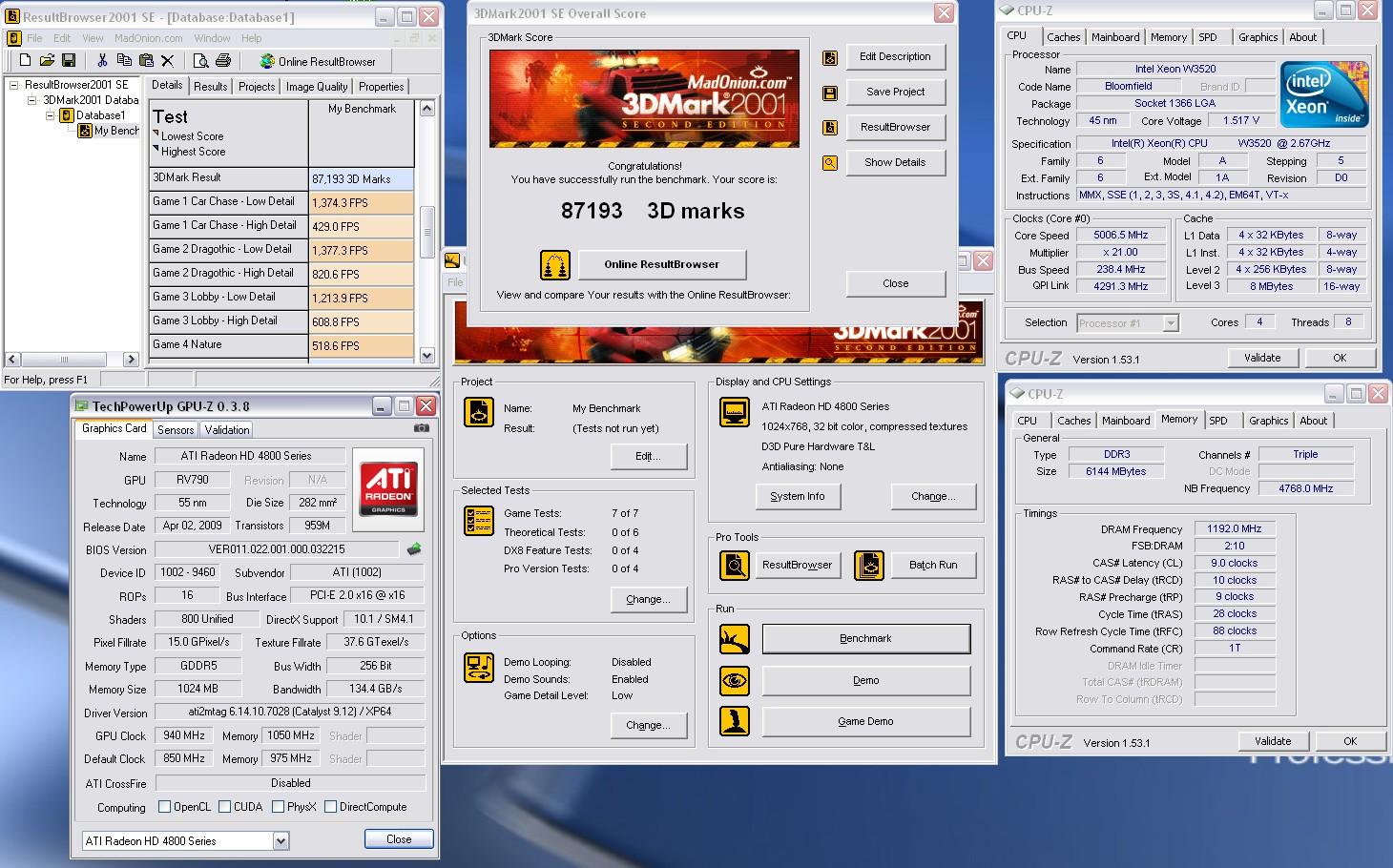The height and width of the screenshot is (868, 1393).
Task: Switch to the Results tab in ResultBrowser
Action: 210,87
